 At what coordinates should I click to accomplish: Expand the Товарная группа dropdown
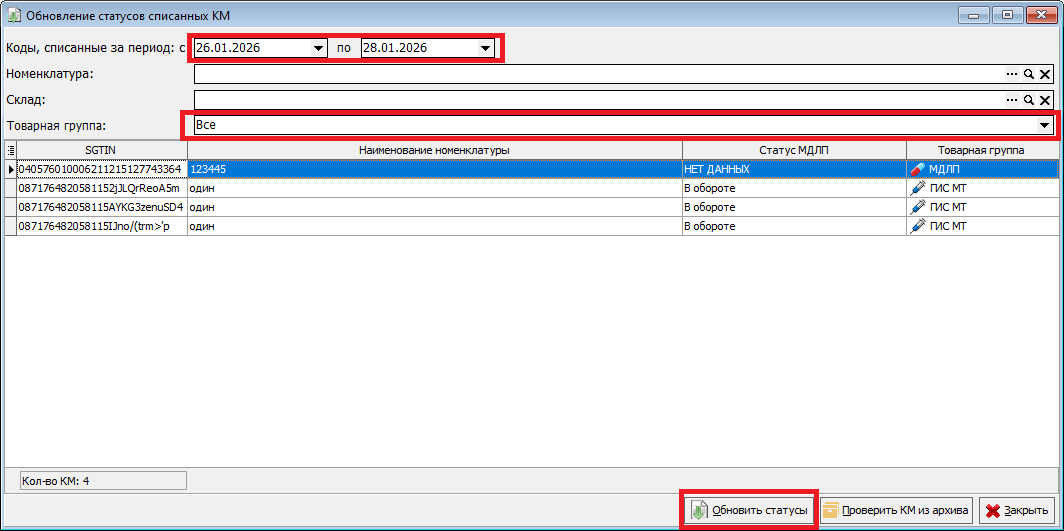1045,125
